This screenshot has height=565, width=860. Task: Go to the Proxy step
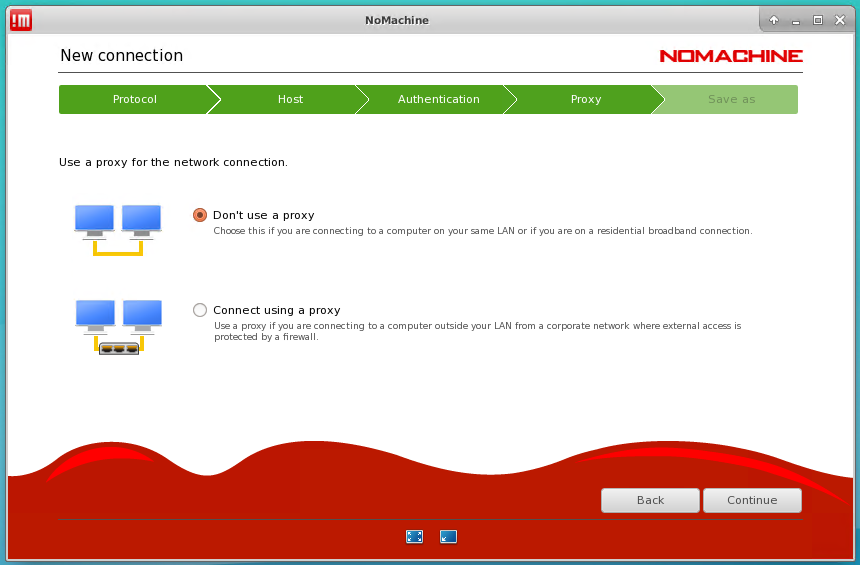pos(586,99)
